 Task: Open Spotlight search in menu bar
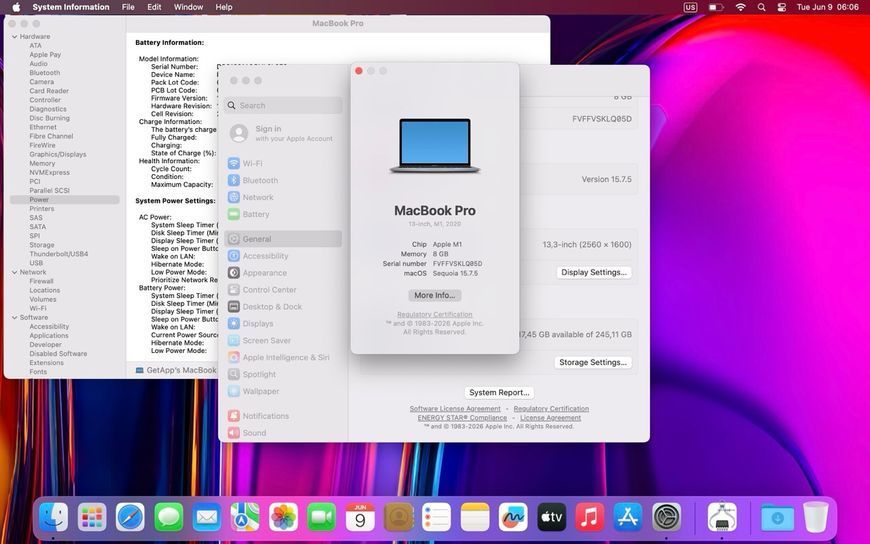[x=761, y=7]
